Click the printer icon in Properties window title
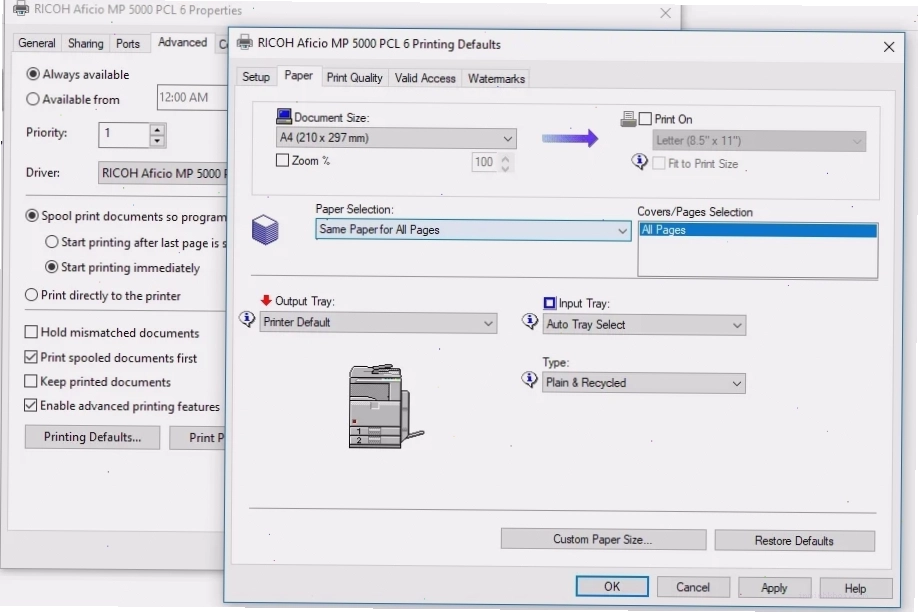Image resolution: width=918 pixels, height=612 pixels. point(21,9)
